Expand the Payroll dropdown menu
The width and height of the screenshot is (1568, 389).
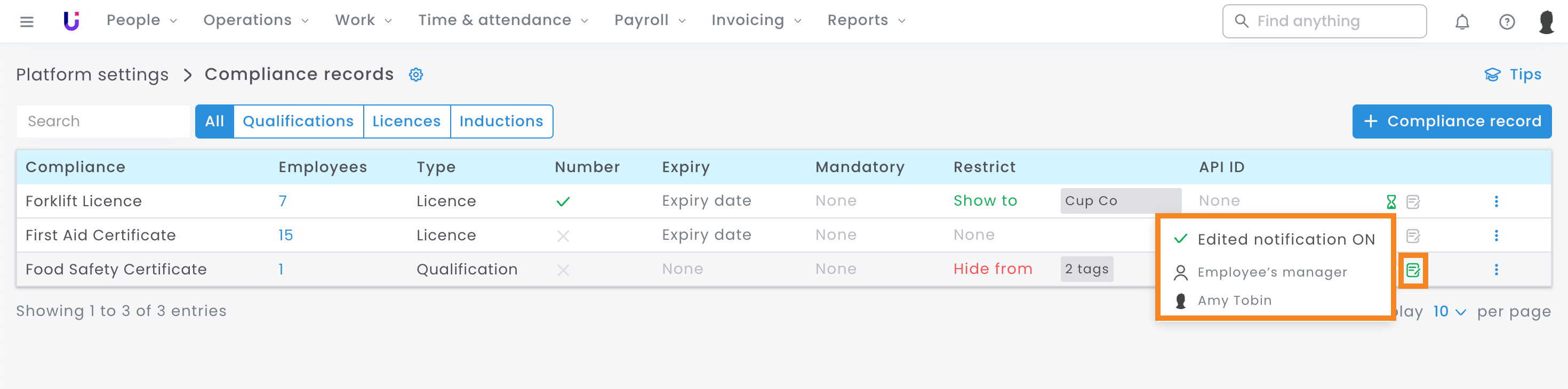[x=650, y=21]
